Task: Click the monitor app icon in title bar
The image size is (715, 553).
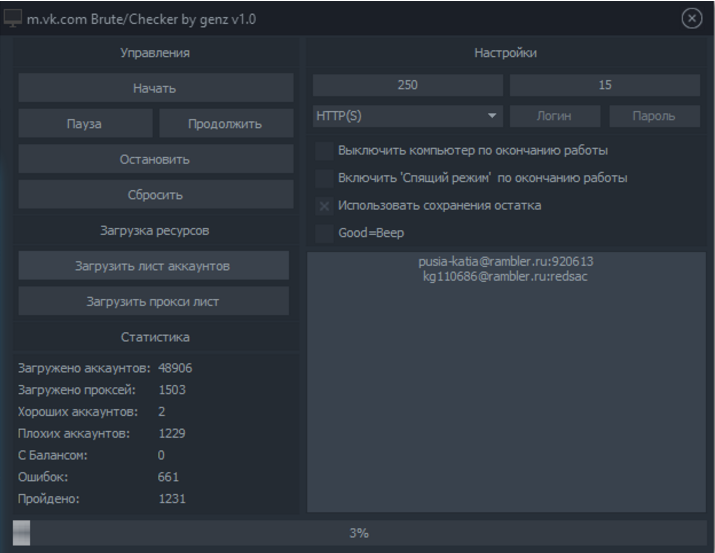Action: (x=12, y=19)
